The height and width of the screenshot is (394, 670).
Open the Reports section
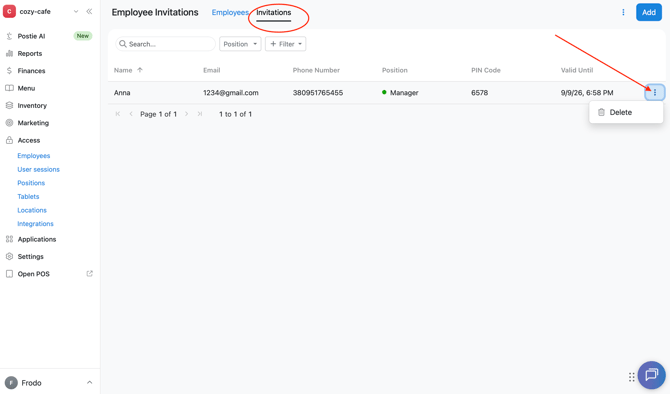pos(29,53)
